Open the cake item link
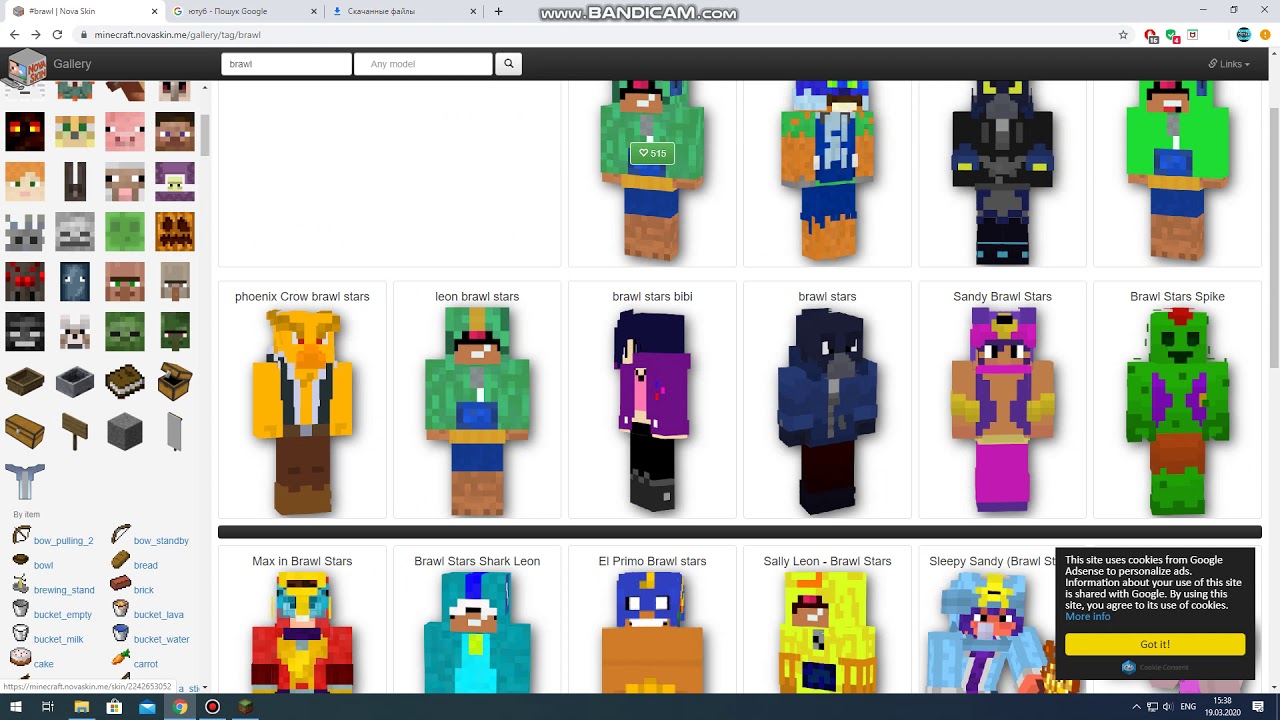The image size is (1280, 720). (x=44, y=664)
